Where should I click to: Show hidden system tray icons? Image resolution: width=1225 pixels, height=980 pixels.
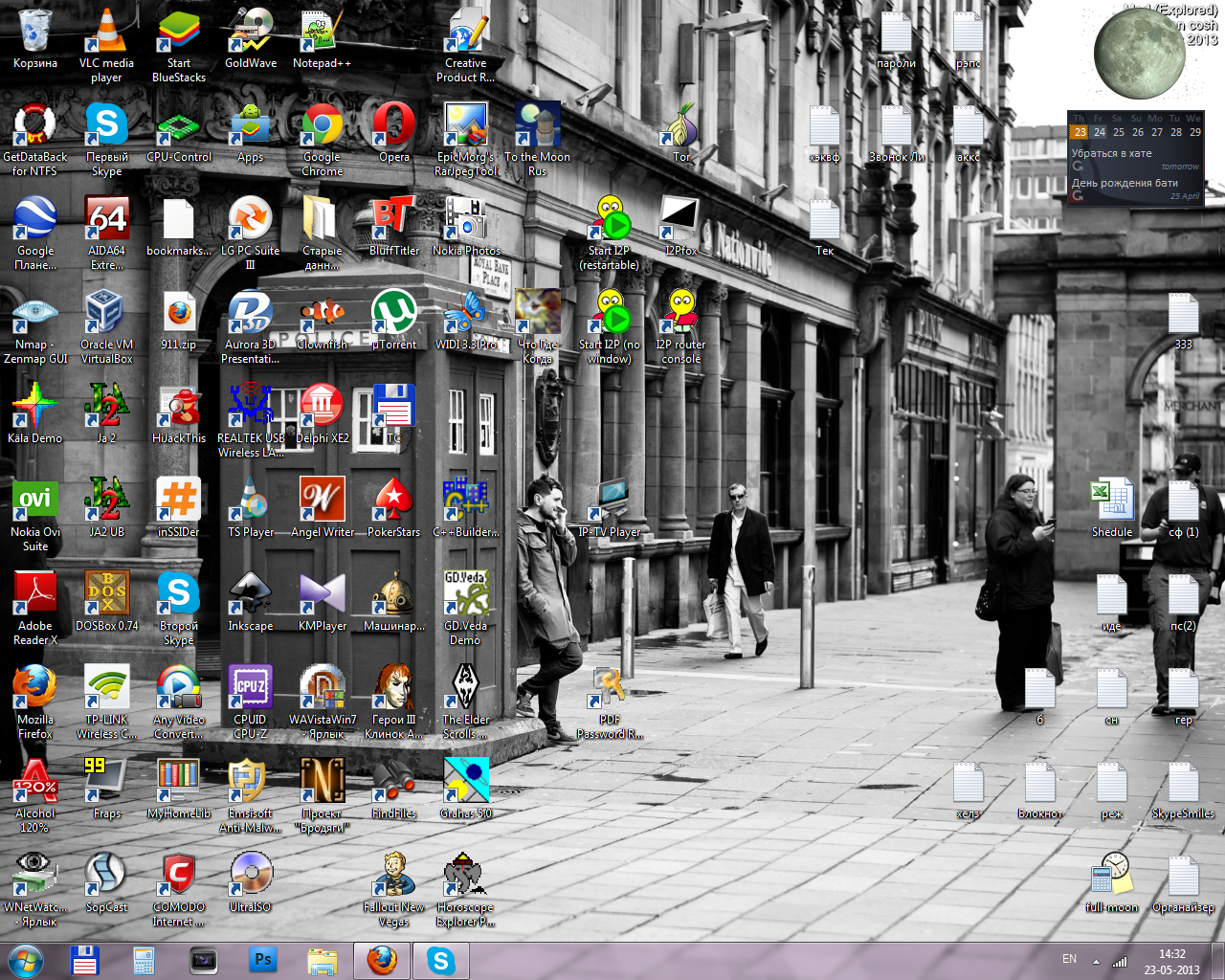pyautogui.click(x=1096, y=961)
